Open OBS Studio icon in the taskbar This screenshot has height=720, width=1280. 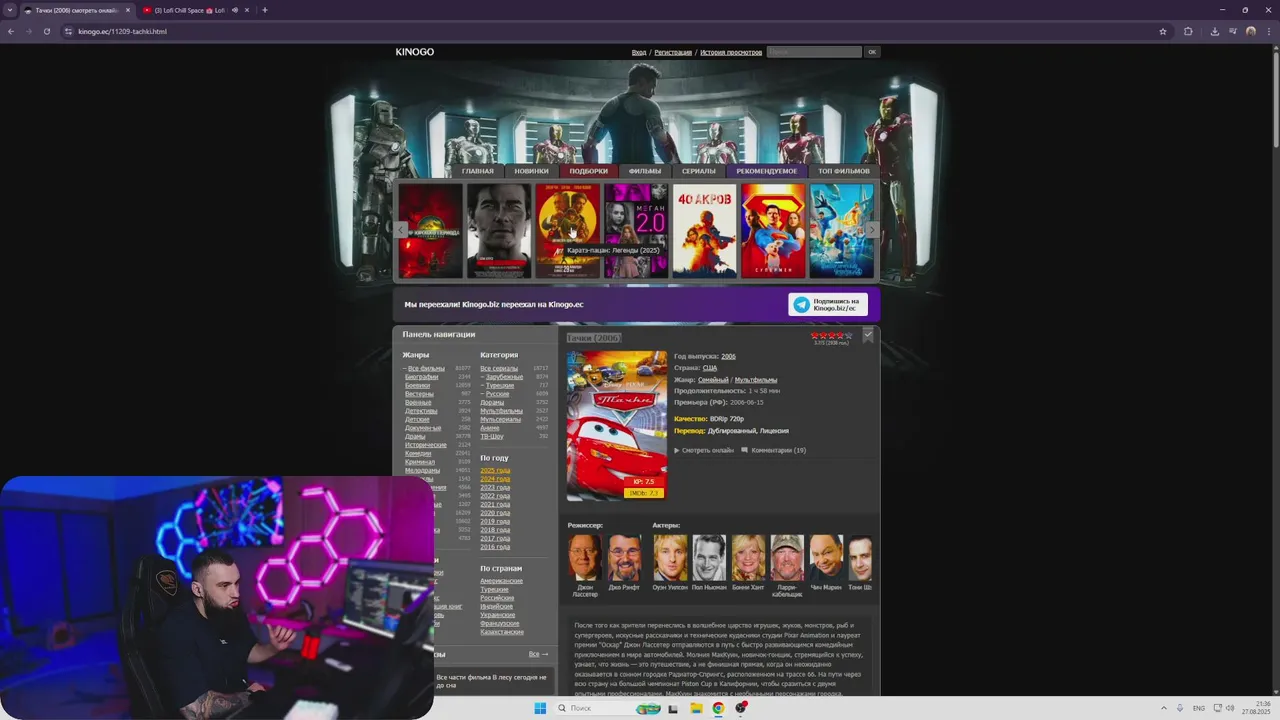coord(741,708)
